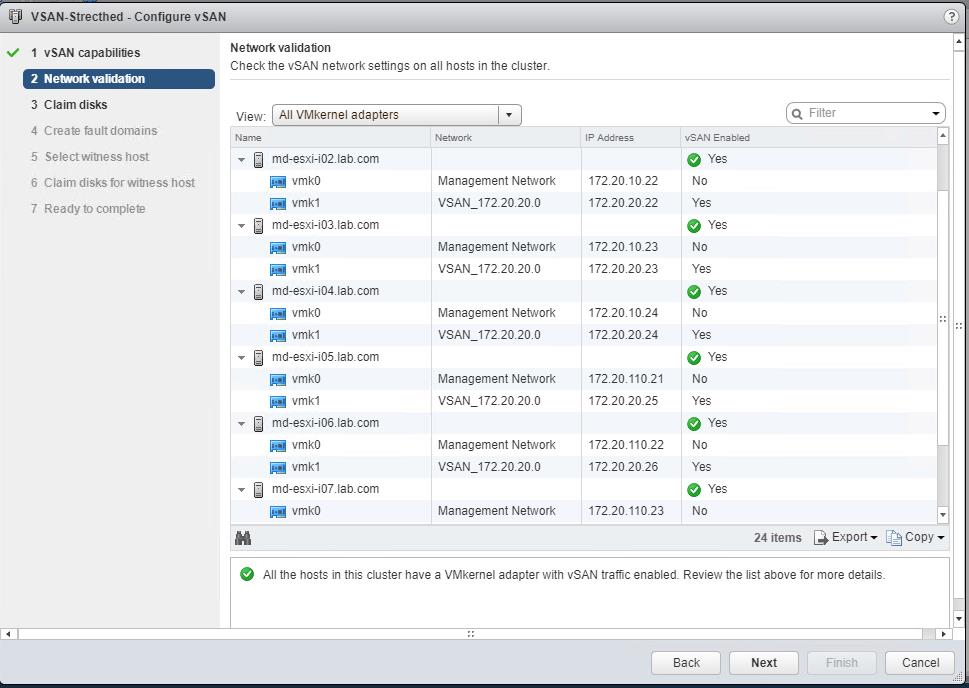Collapse the md-esxi-i05.lab.com host row

point(242,358)
